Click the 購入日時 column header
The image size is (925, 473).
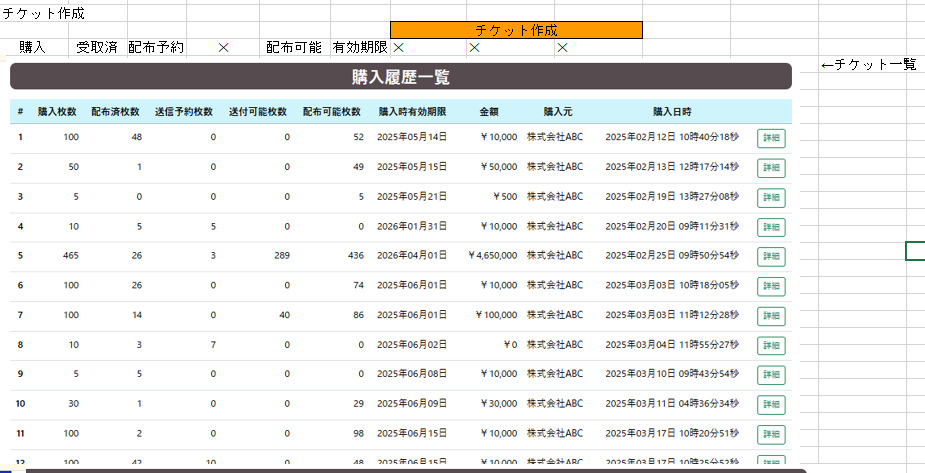point(672,111)
